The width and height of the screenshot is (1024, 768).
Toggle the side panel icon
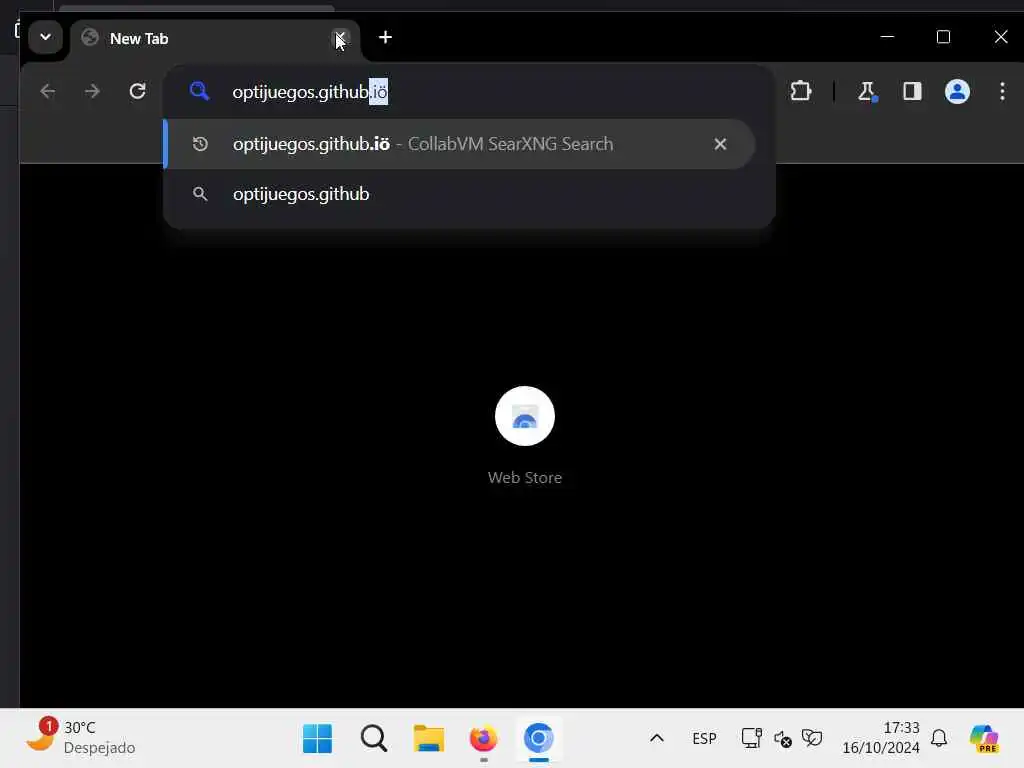pos(912,91)
